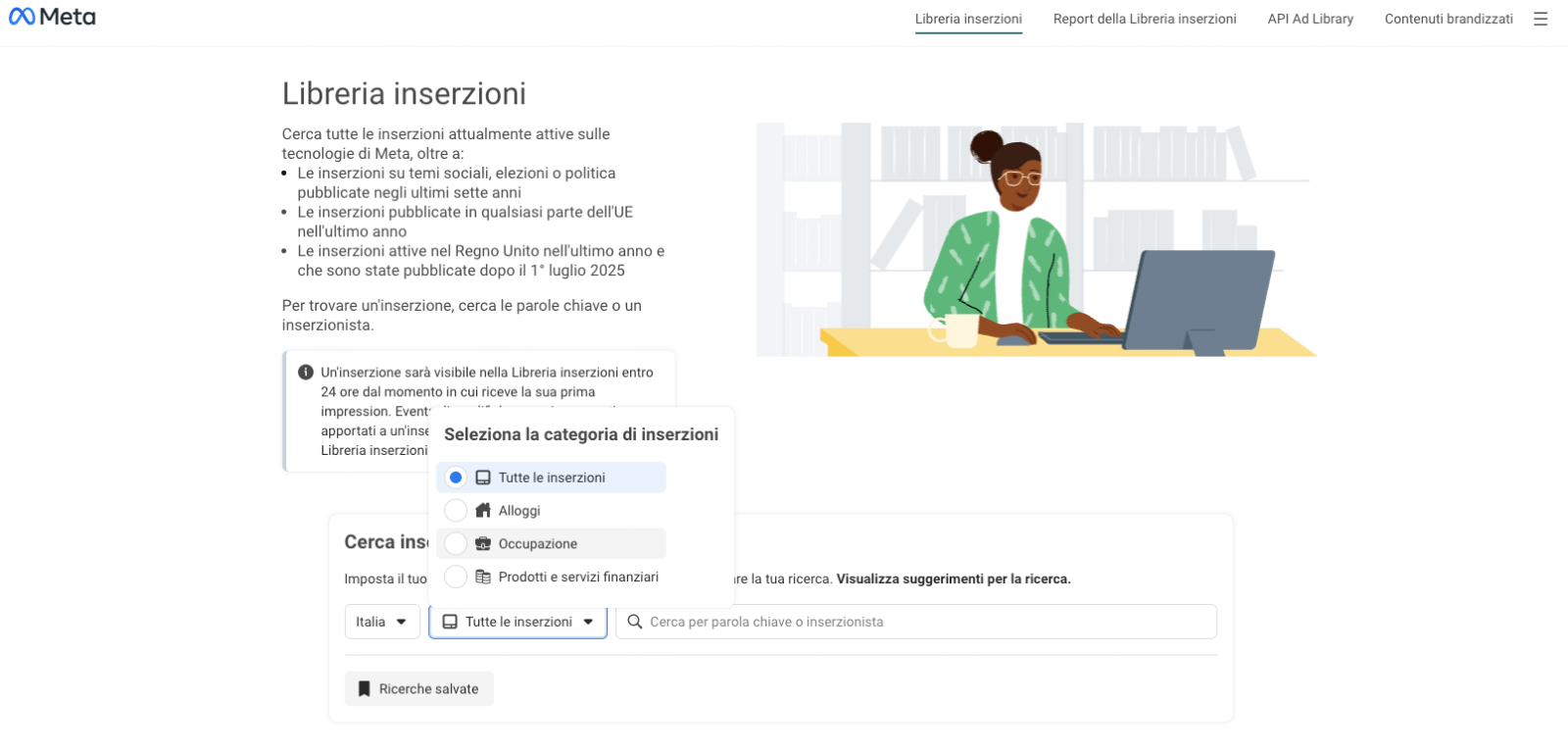Screen dimensions: 1568x753
Task: Open the Italia country dropdown
Action: pos(382,622)
